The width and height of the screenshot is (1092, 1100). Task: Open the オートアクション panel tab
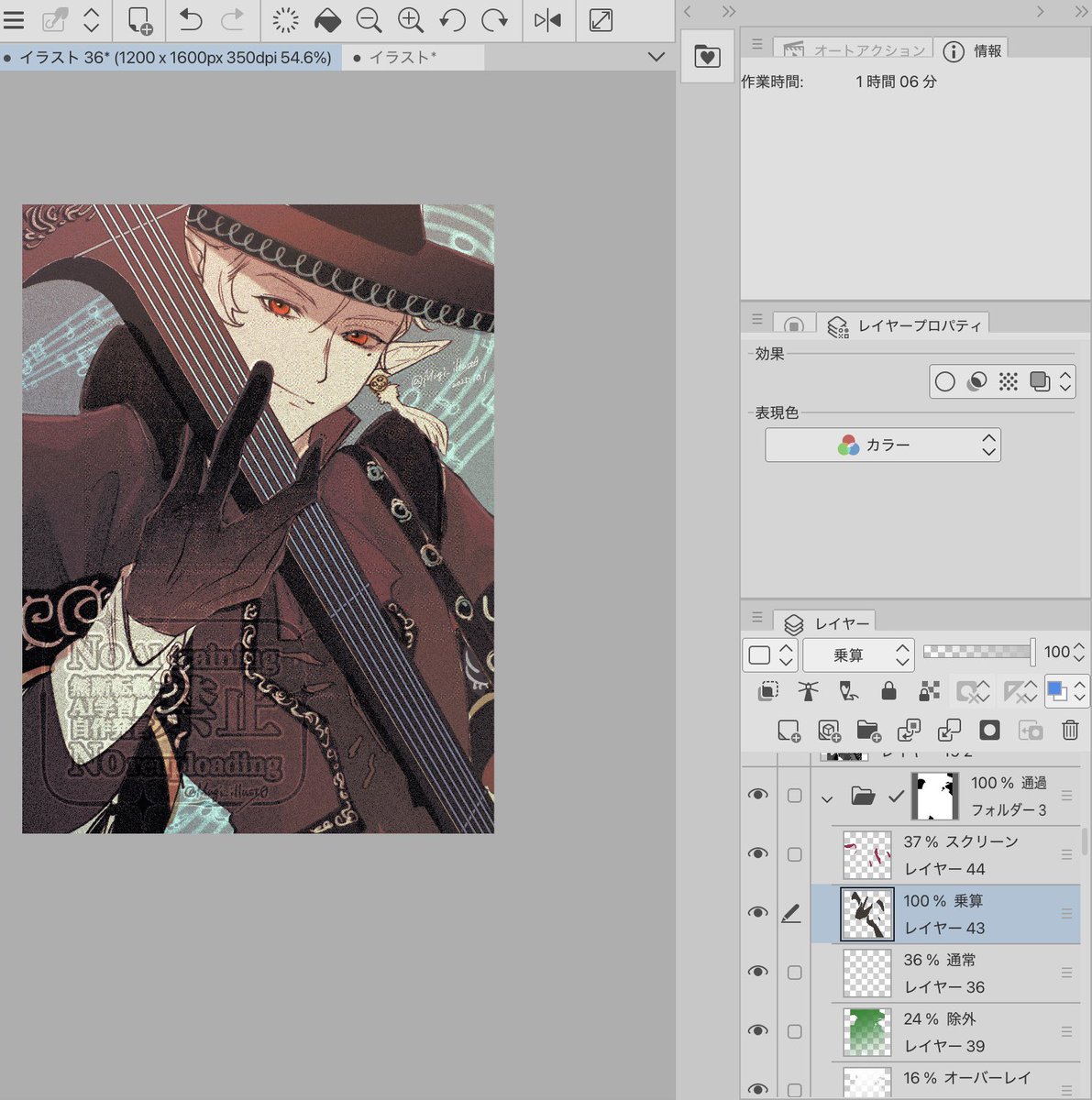click(x=855, y=50)
